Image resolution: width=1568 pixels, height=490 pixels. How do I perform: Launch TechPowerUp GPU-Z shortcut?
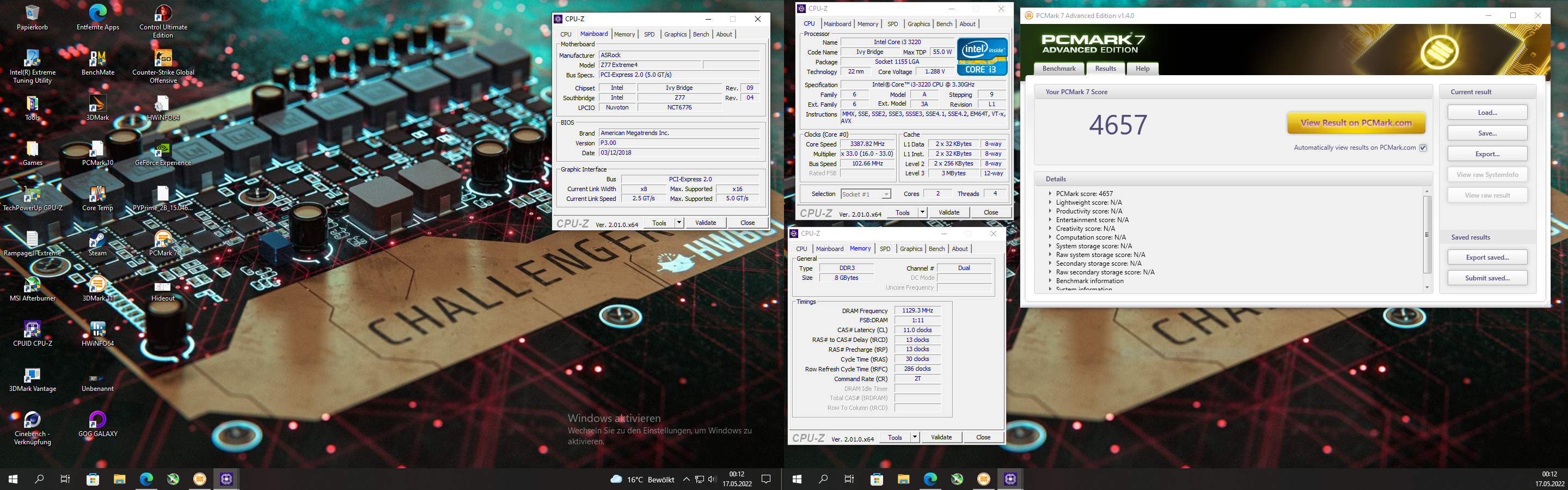pos(32,198)
